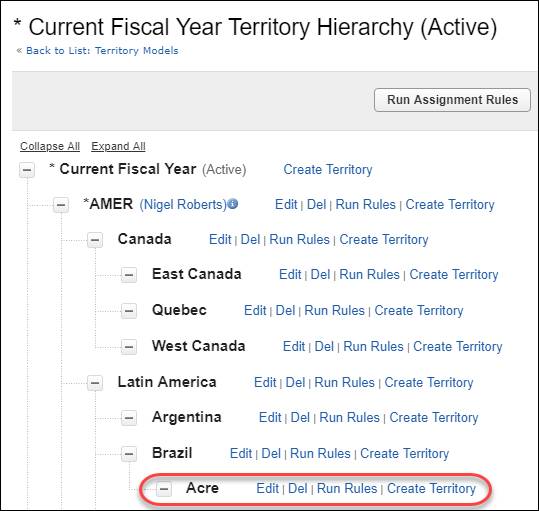Click the info icon next to Nigel Roberts
Screen dimensions: 539x511
coord(233,204)
